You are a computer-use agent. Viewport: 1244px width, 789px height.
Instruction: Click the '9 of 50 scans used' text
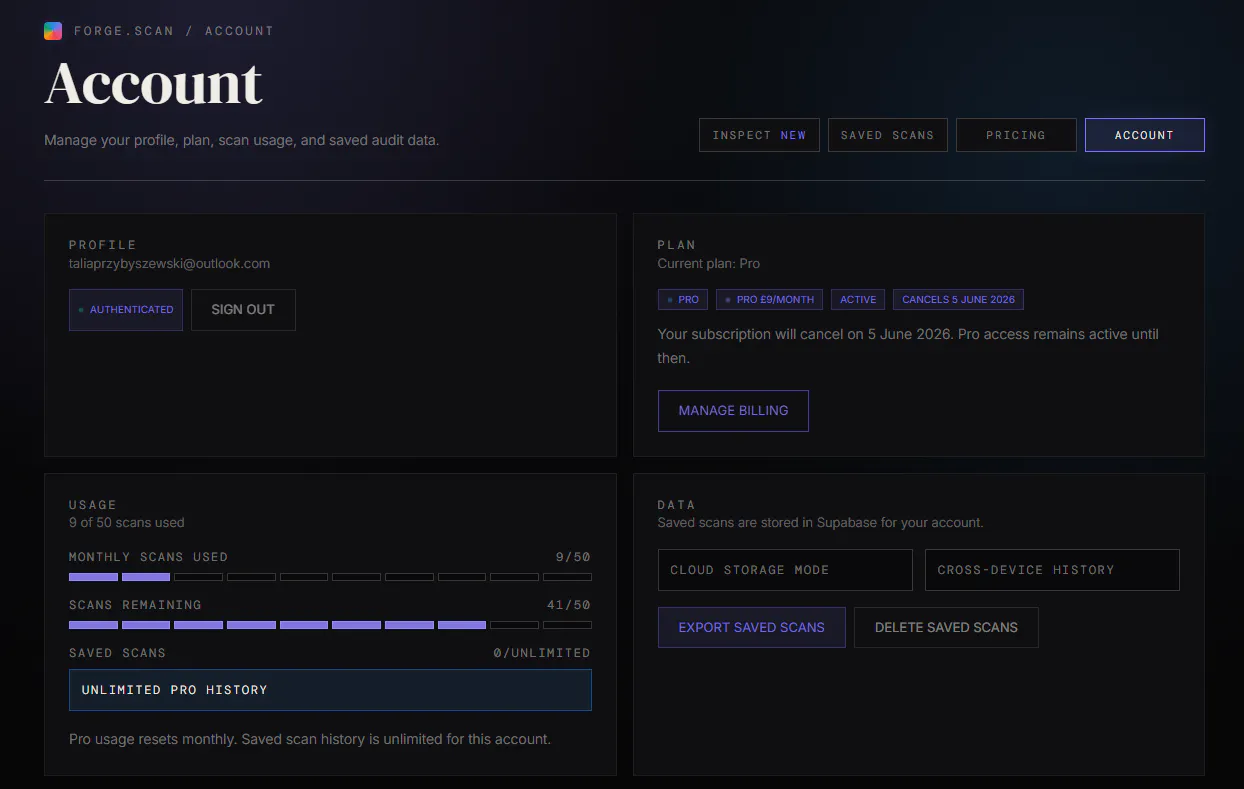[x=127, y=523]
